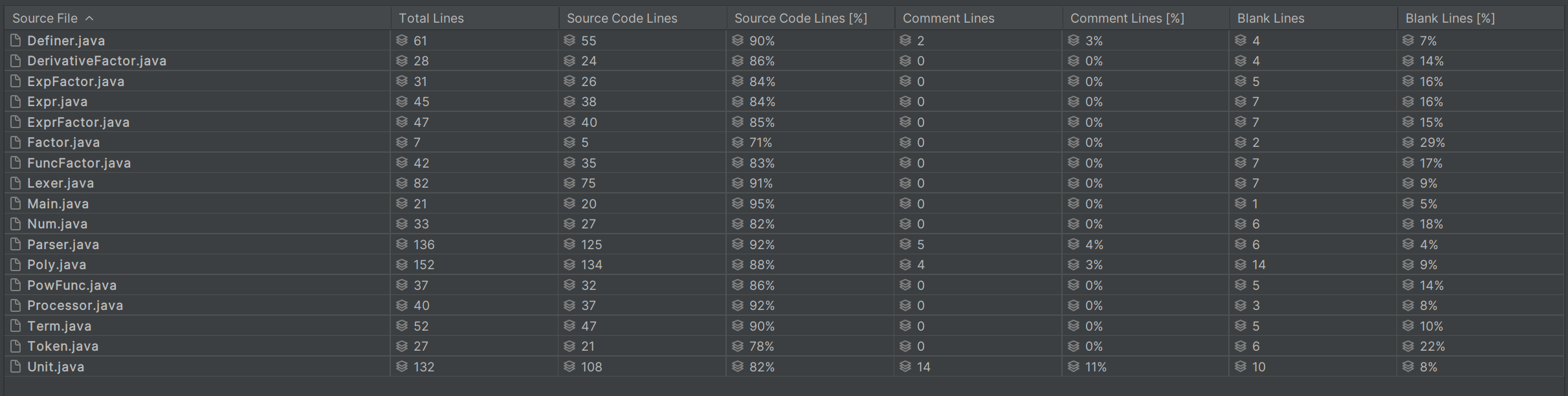Select the FuncFactor.java file name
The width and height of the screenshot is (1568, 396).
(79, 162)
